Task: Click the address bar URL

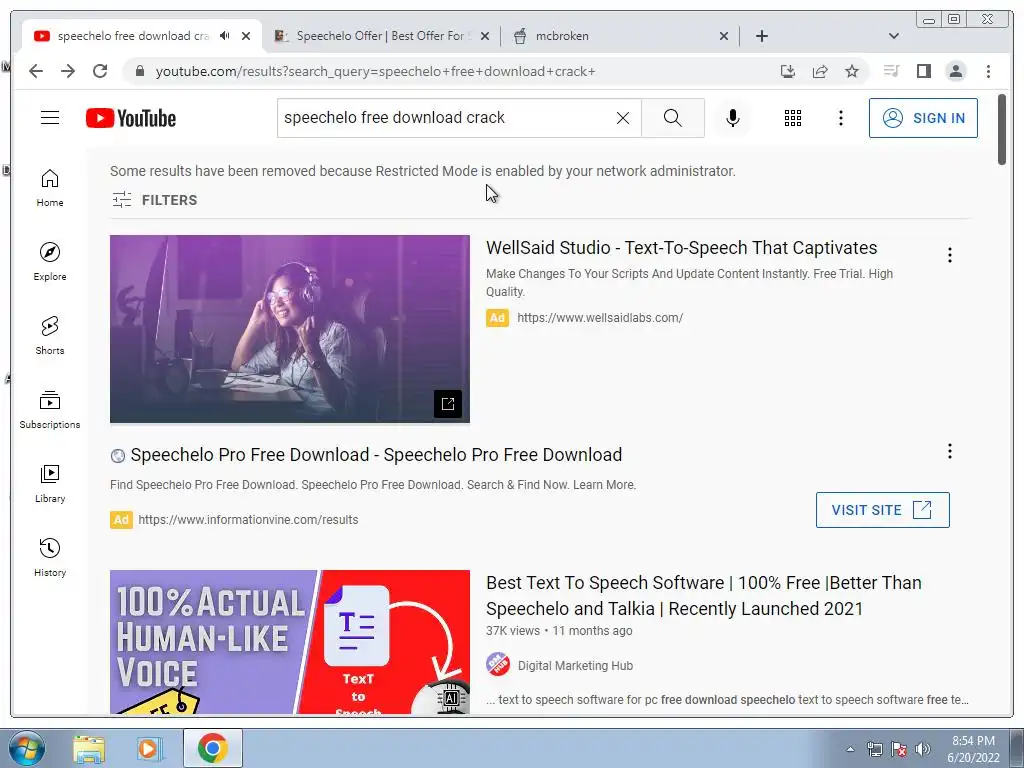Action: (x=376, y=71)
